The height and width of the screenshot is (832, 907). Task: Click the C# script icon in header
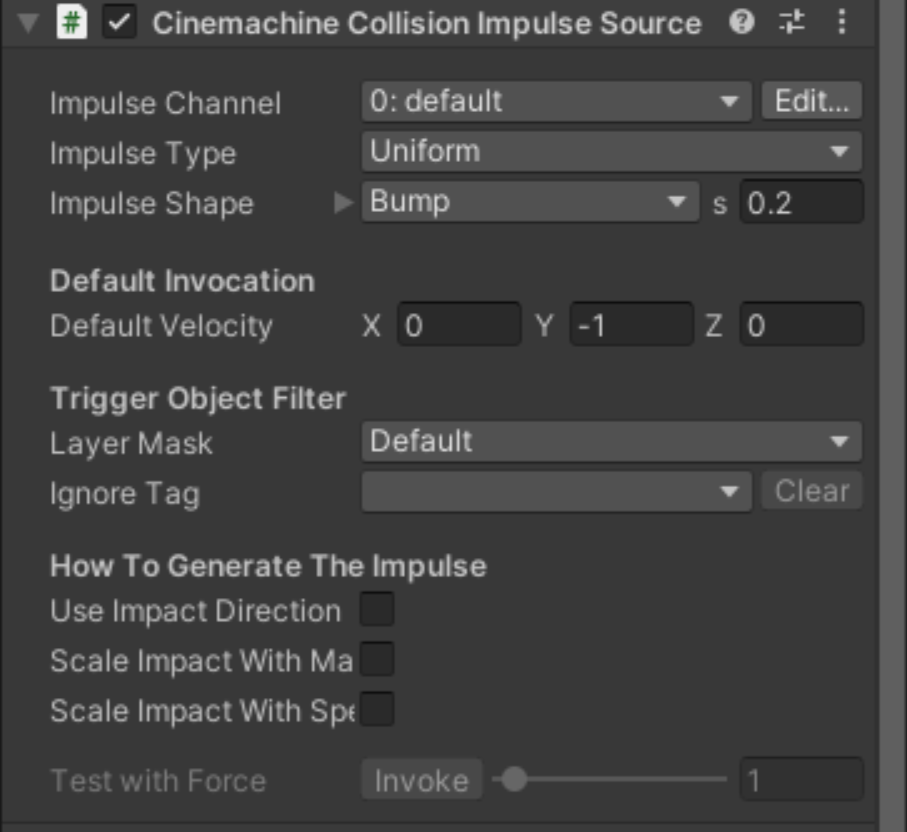(x=72, y=23)
